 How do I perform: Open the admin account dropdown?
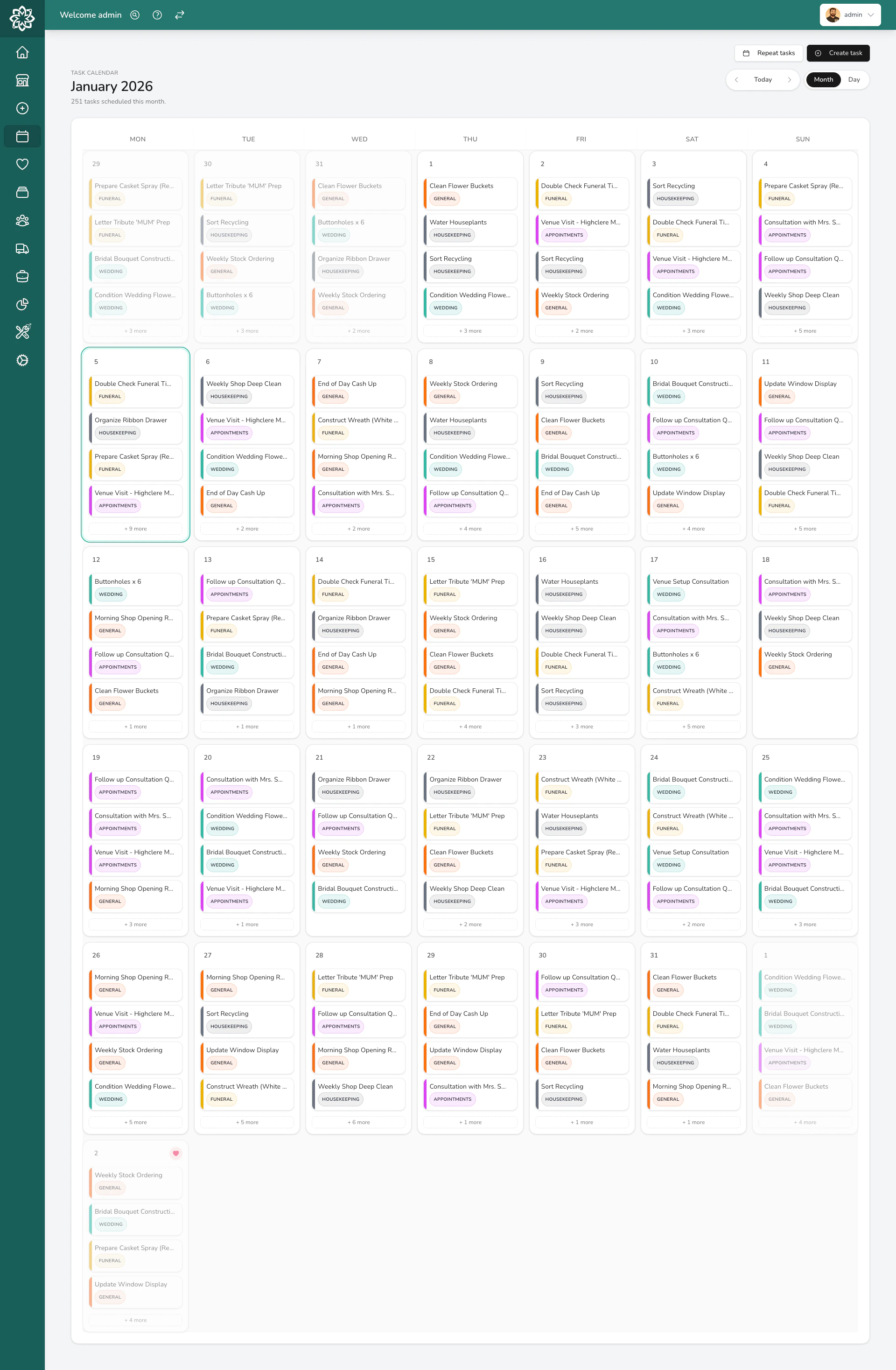[x=850, y=14]
